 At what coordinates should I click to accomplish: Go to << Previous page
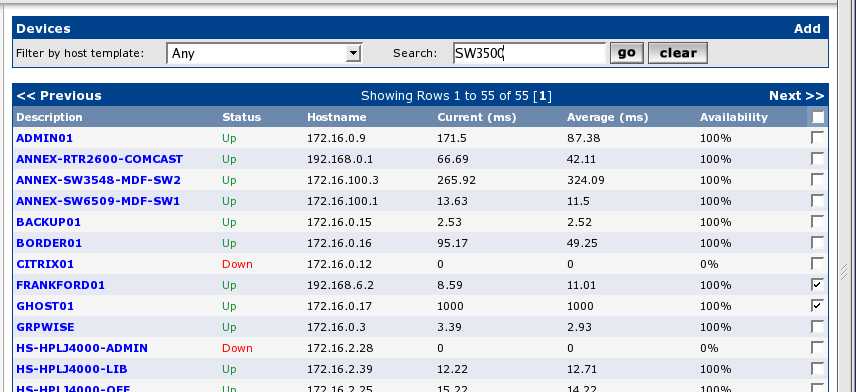[x=59, y=96]
